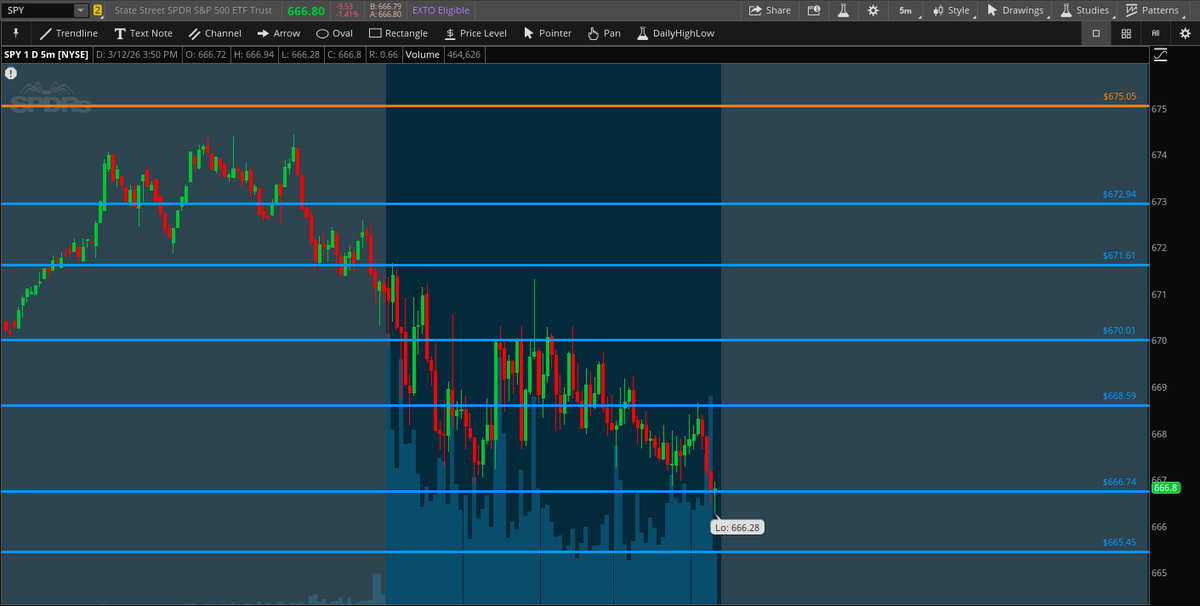Click the EXTO Eligible label
The width and height of the screenshot is (1200, 606).
tap(441, 10)
